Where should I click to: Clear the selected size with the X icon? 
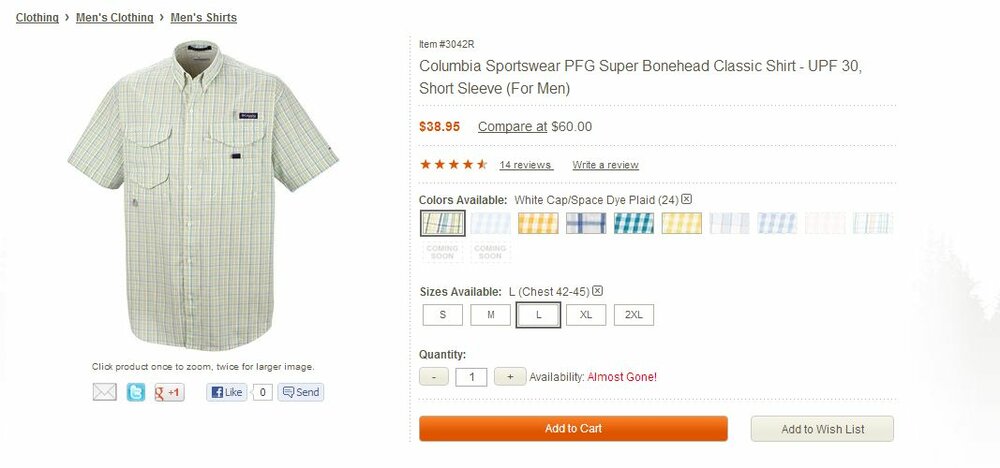point(597,291)
